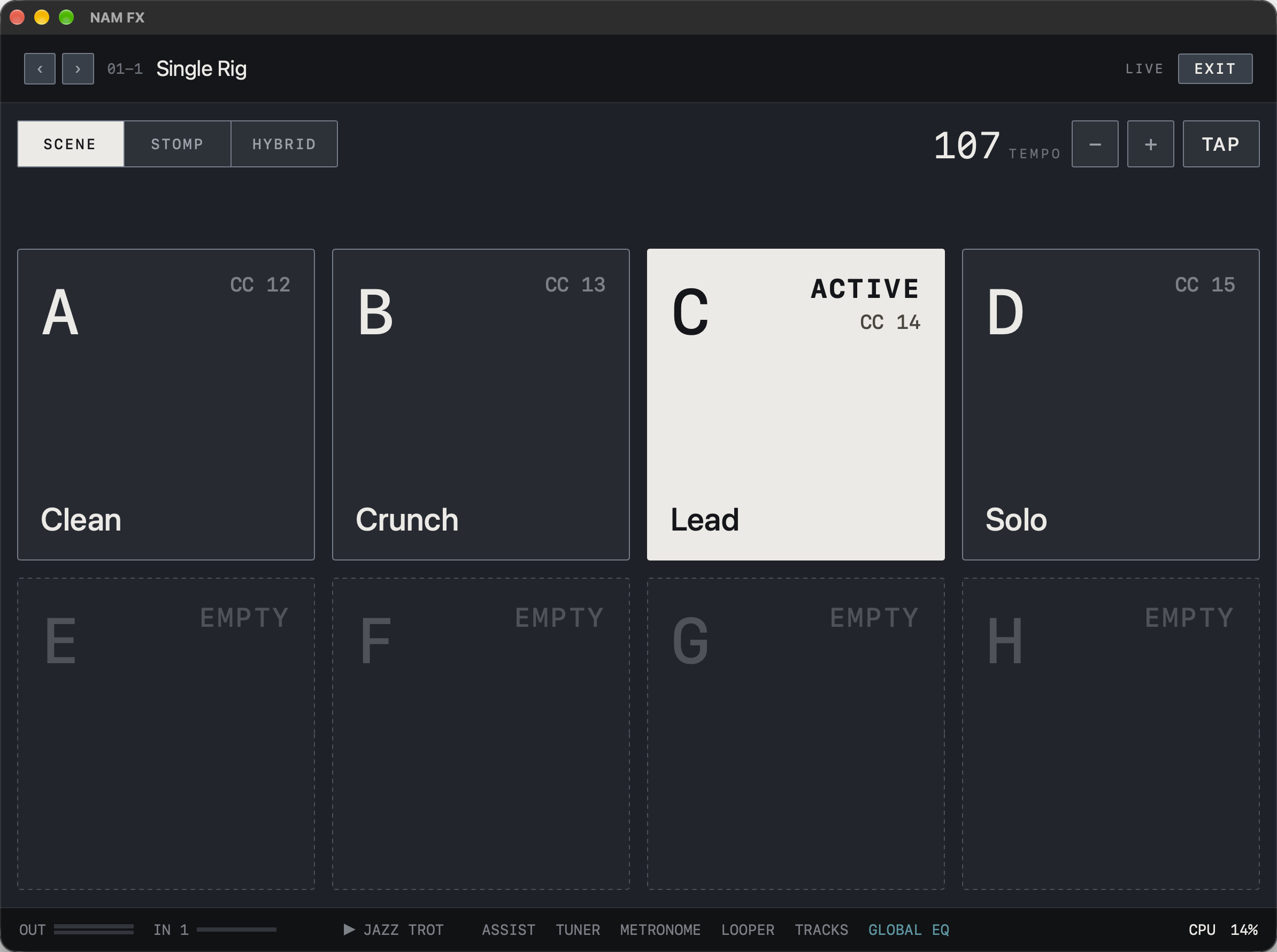Select the active scene C Lead
Viewport: 1277px width, 952px height.
pyautogui.click(x=796, y=404)
